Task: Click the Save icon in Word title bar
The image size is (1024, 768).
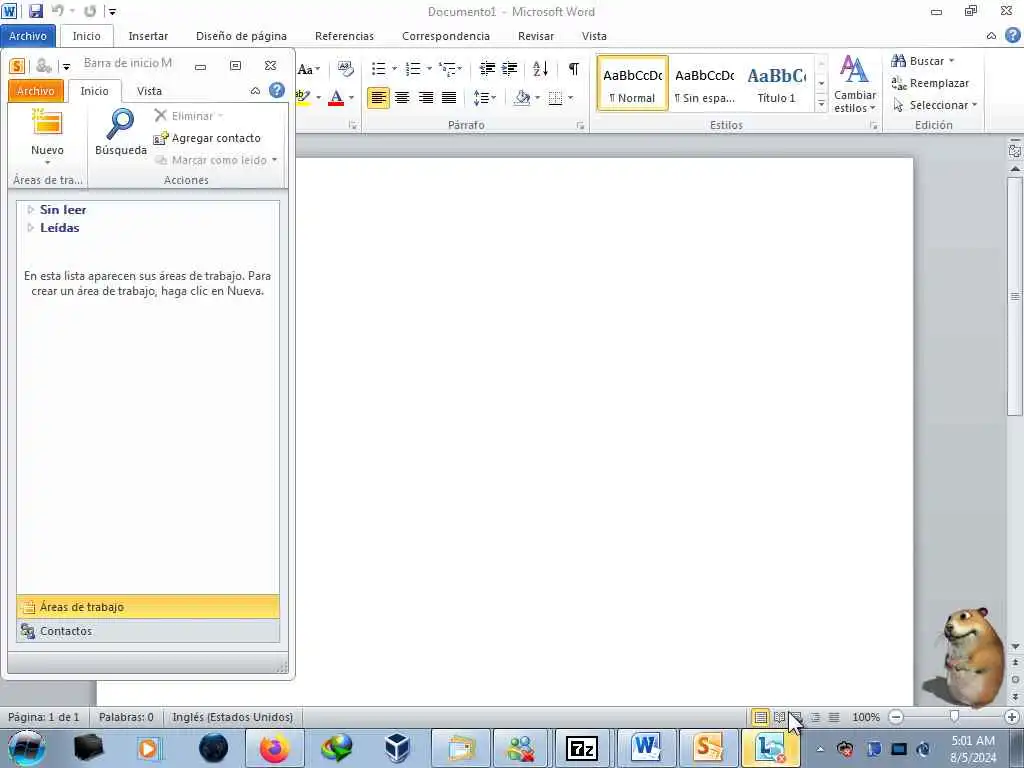Action: (36, 11)
